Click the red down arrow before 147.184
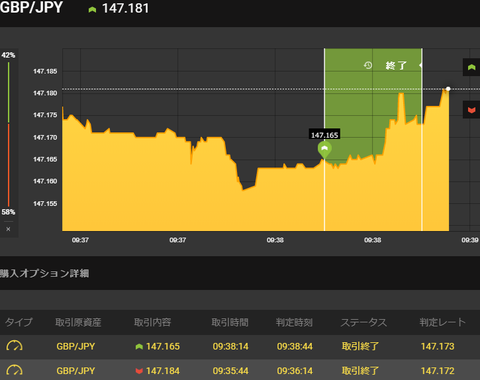Image resolution: width=480 pixels, height=380 pixels. pos(139,371)
